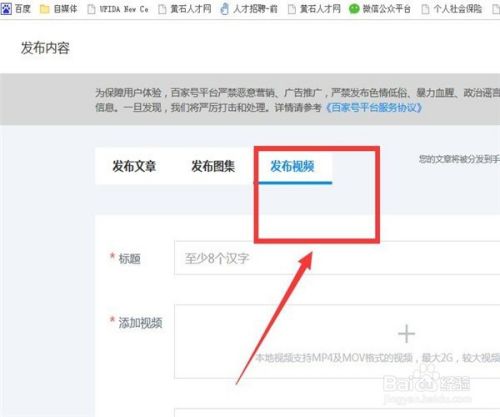The width and height of the screenshot is (500, 417).
Task: Open the 自媒体 bookmarks folder icon
Action: (44, 9)
